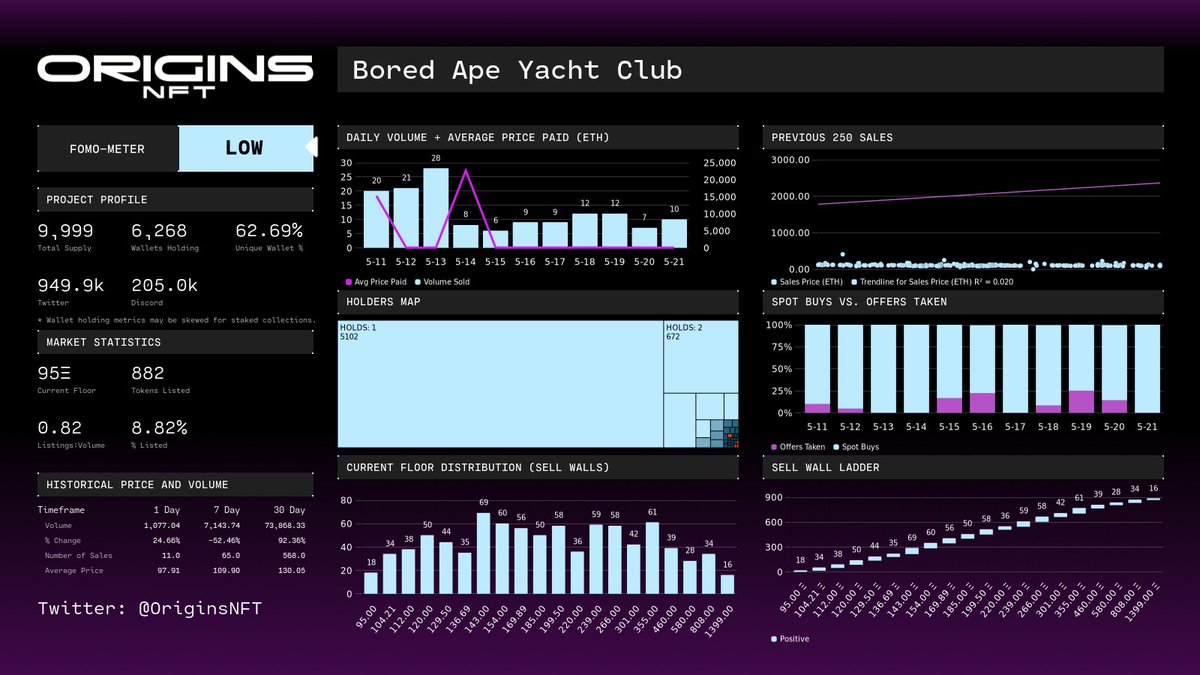Click the avg price line peak at 5-14
Image resolution: width=1200 pixels, height=675 pixels.
point(466,171)
